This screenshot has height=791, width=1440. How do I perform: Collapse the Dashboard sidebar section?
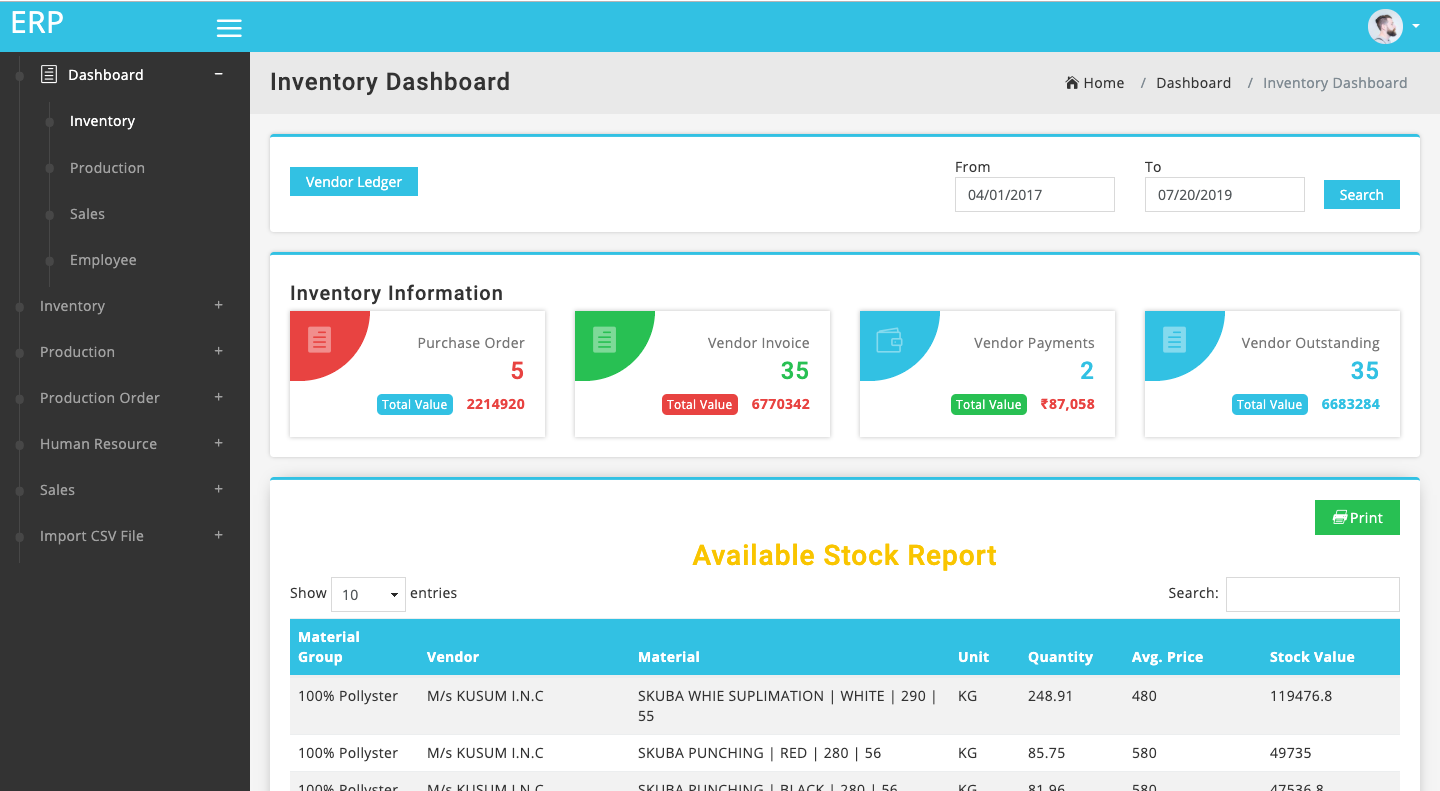pyautogui.click(x=218, y=74)
